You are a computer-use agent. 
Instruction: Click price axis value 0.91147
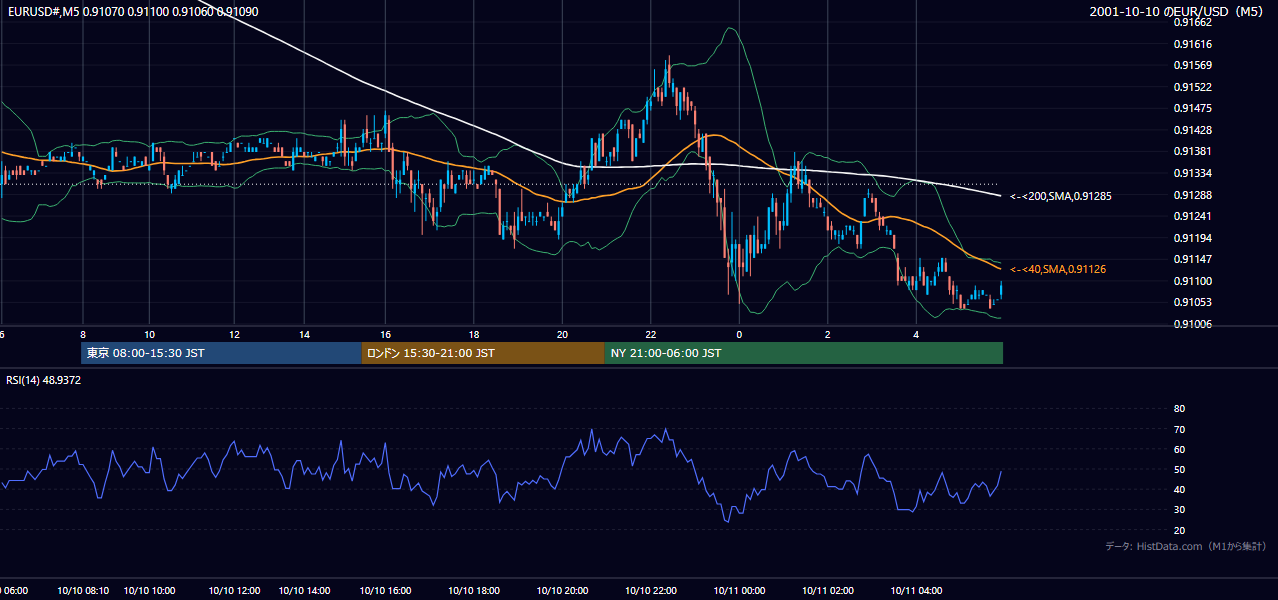pos(1192,259)
